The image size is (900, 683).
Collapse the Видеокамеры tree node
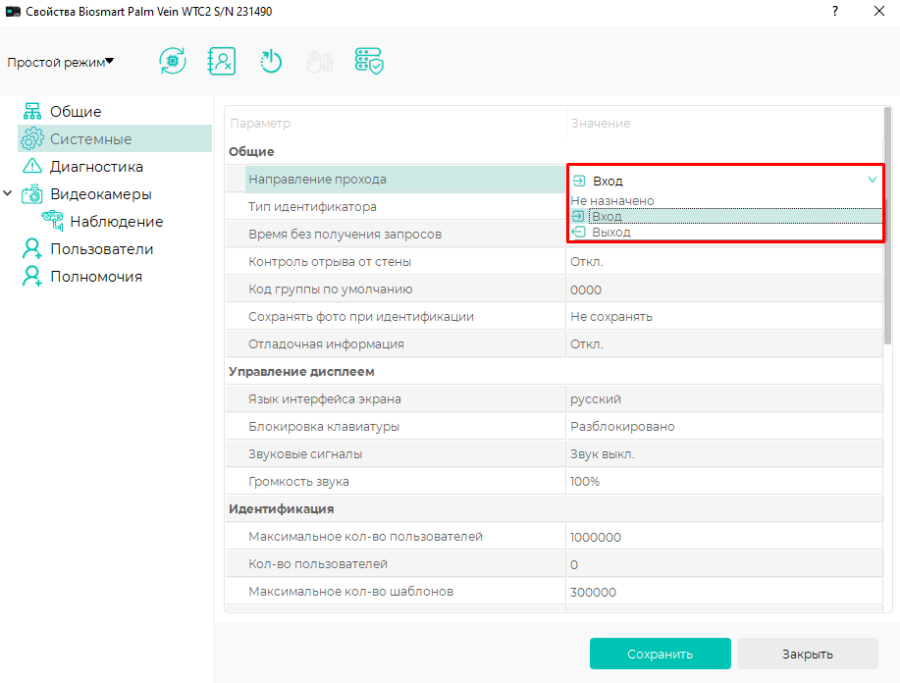tap(8, 193)
